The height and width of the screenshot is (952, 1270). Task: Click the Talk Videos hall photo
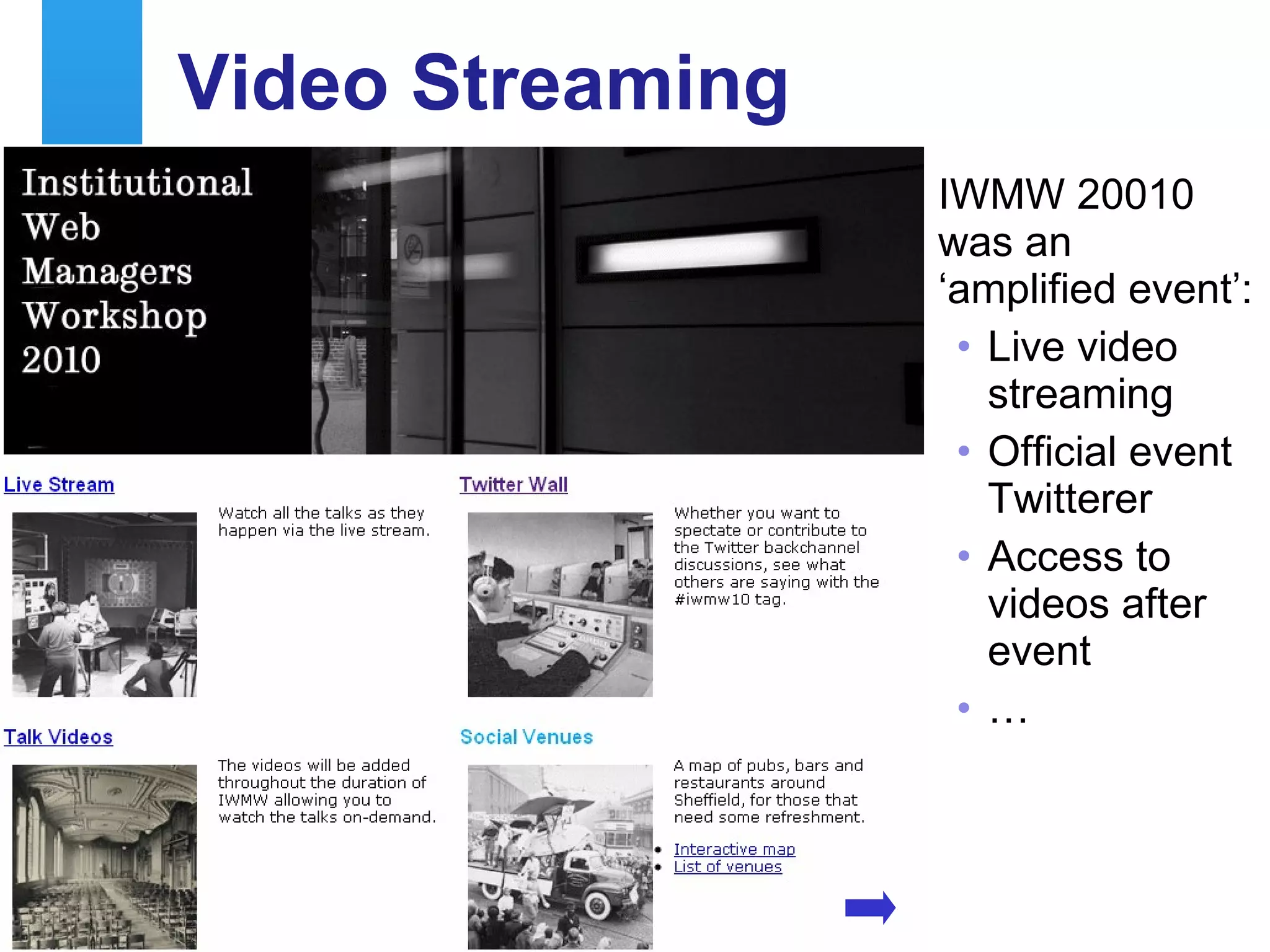(x=105, y=857)
